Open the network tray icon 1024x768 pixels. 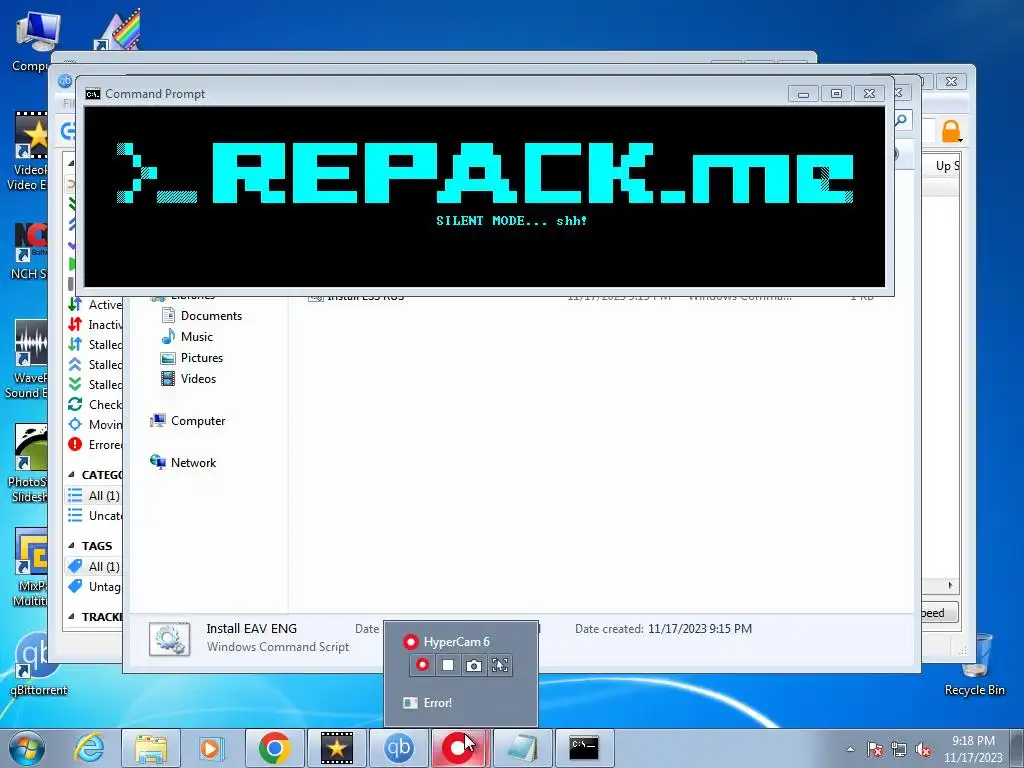coord(899,749)
